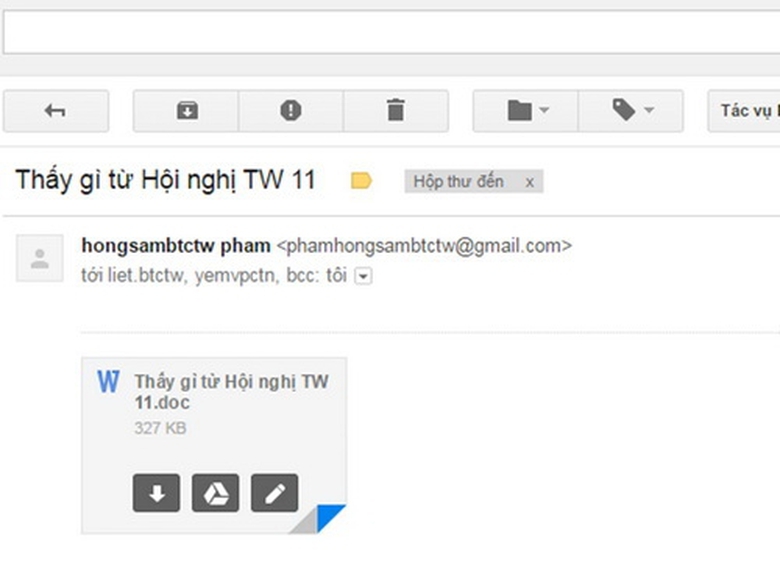This screenshot has height=585, width=780.
Task: Open attachment "Thấy gì từ Hội nghị TW 11.doc"
Action: point(231,392)
